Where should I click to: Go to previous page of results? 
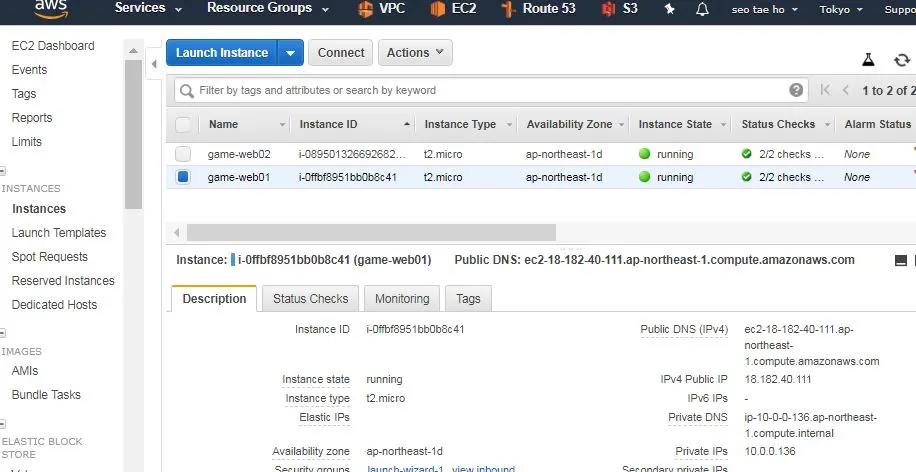(x=845, y=90)
